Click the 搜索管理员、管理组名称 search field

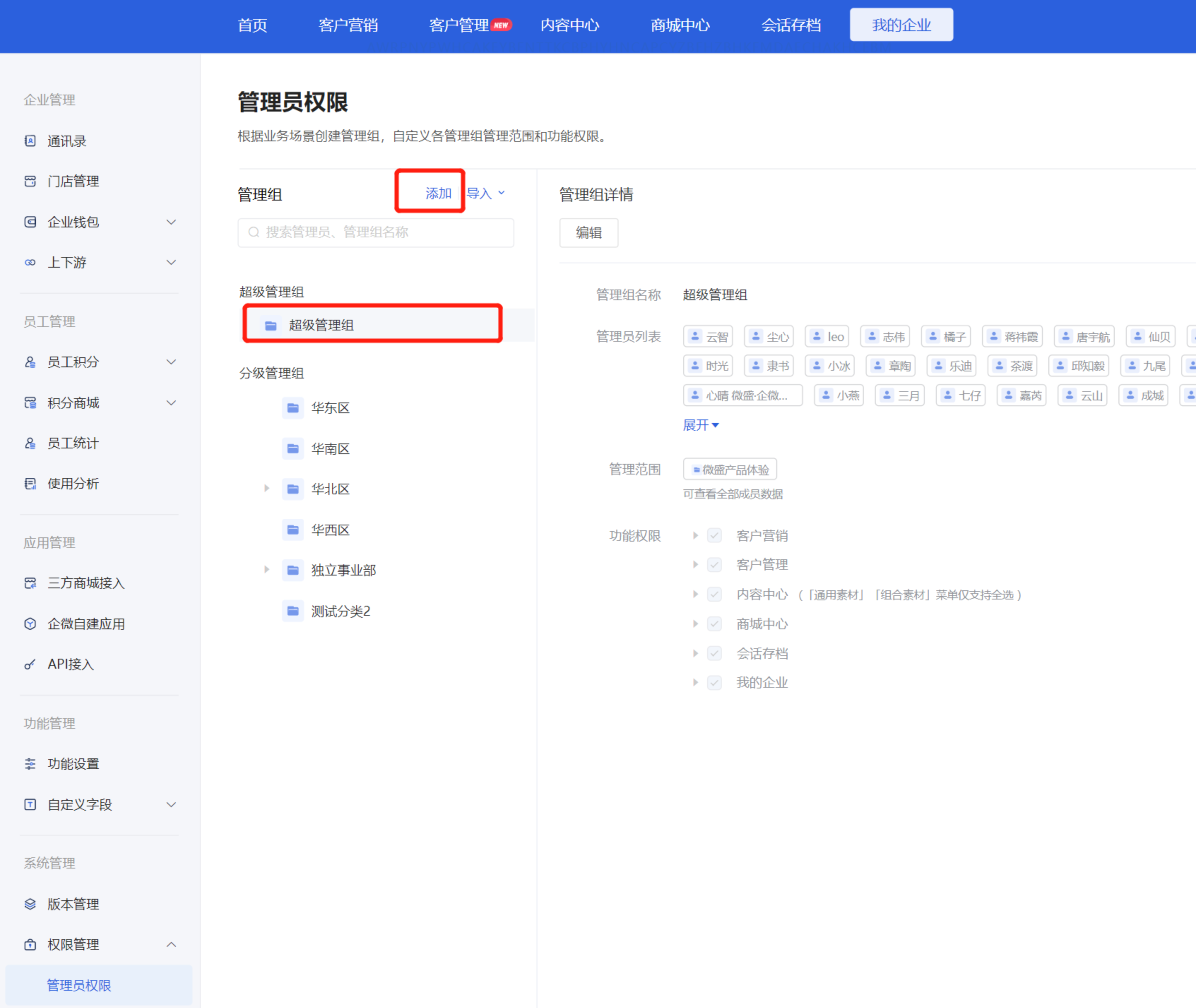click(x=375, y=232)
